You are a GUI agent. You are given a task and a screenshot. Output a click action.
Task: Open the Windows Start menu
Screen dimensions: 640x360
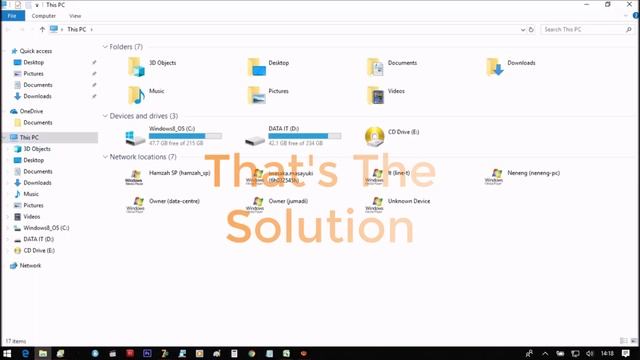[x=7, y=353]
